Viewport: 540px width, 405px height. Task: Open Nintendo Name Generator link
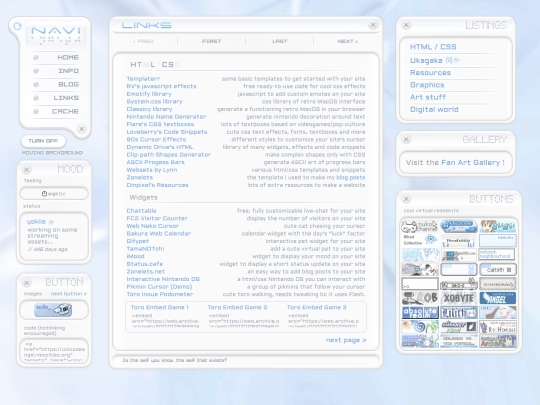coord(166,117)
